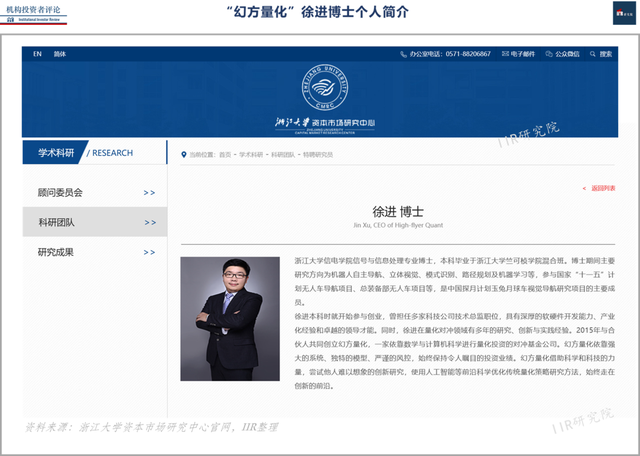640x456 pixels.
Task: Click the source note 资料来源 text
Action: [152, 427]
